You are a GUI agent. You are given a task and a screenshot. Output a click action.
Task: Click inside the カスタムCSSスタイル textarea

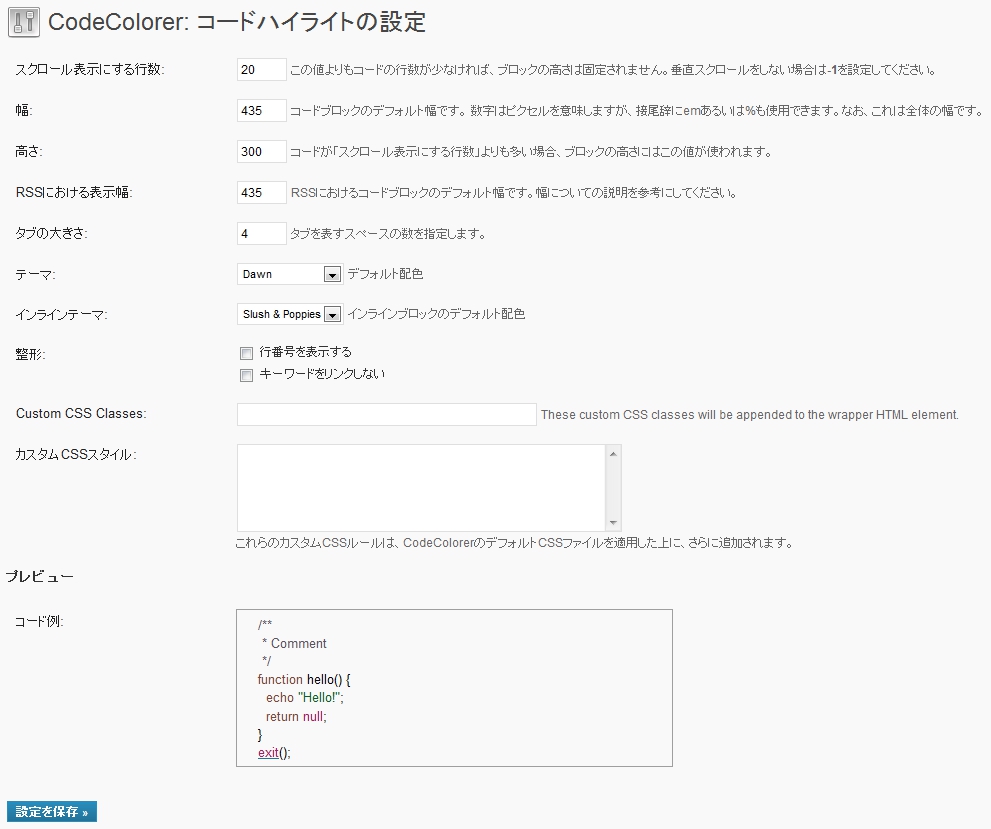click(421, 488)
